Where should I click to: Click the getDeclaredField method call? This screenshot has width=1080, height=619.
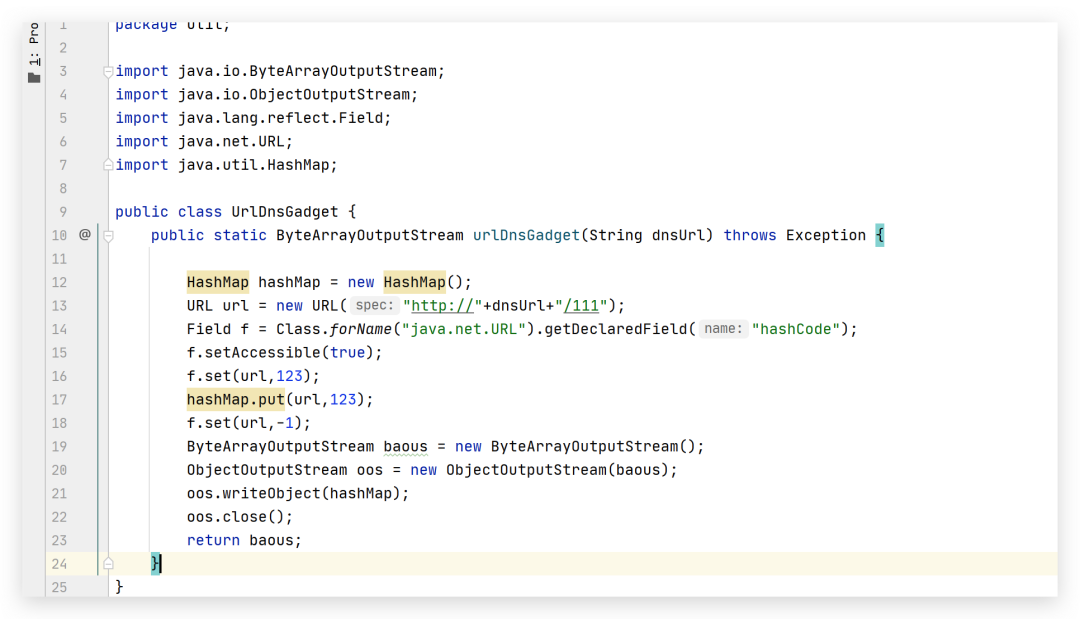[x=616, y=329]
